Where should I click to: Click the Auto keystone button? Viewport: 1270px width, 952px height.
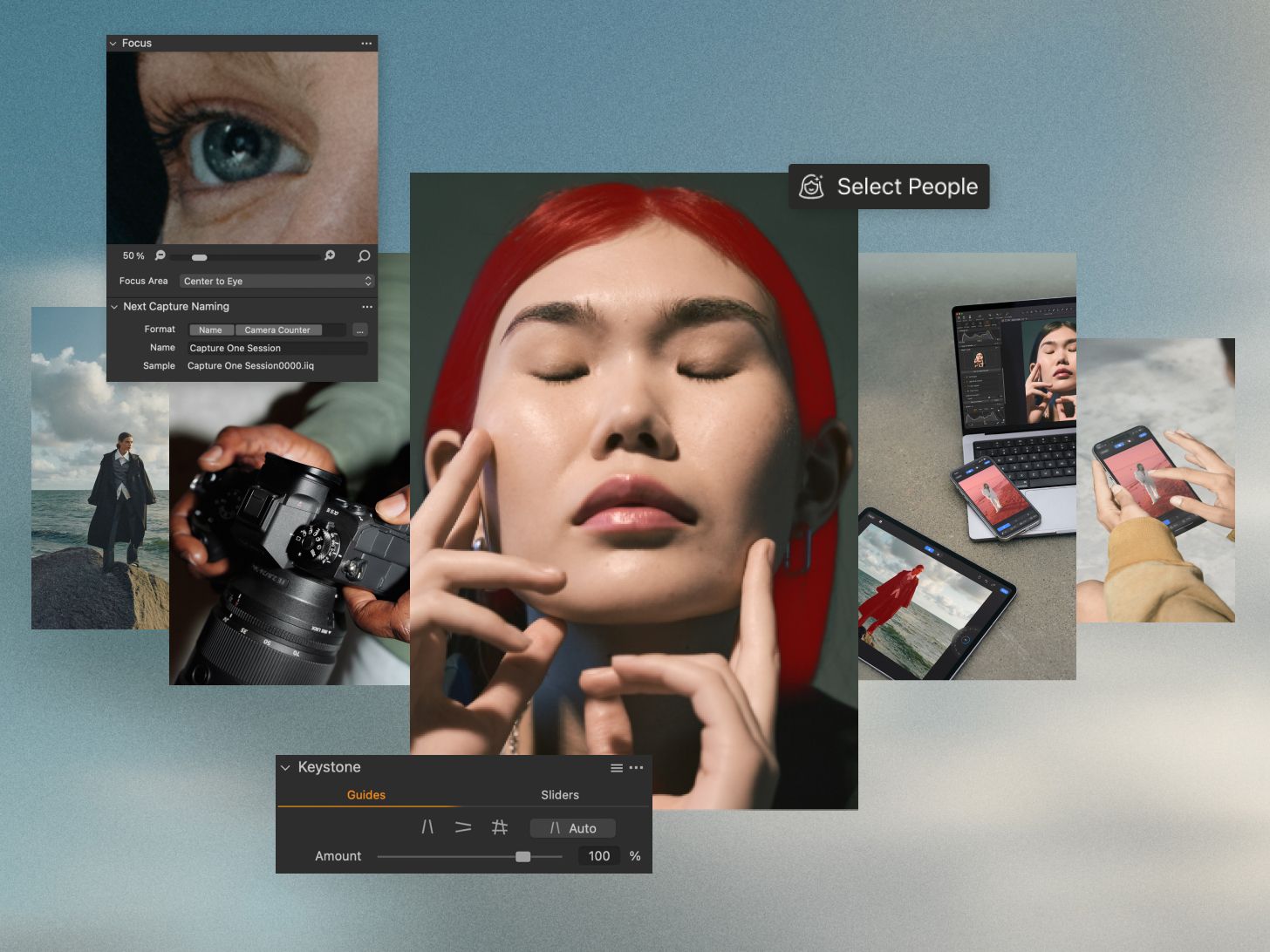point(573,828)
